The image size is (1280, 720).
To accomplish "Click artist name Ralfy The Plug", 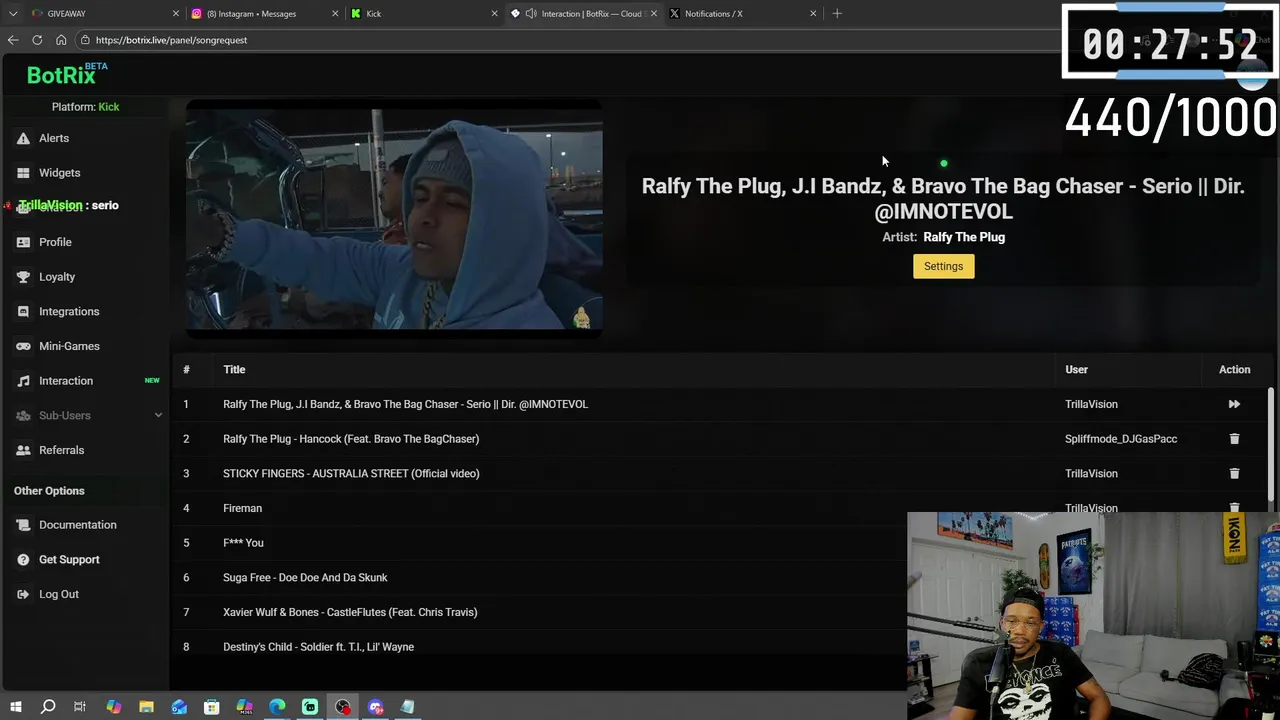I will 964,237.
